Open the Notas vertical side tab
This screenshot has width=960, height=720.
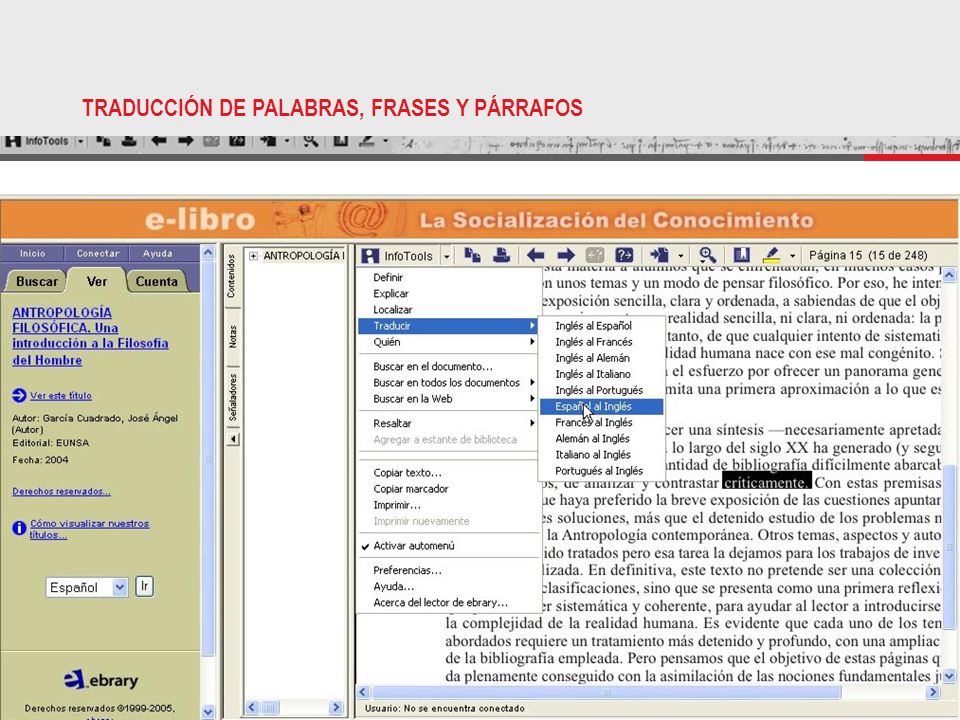pos(232,337)
